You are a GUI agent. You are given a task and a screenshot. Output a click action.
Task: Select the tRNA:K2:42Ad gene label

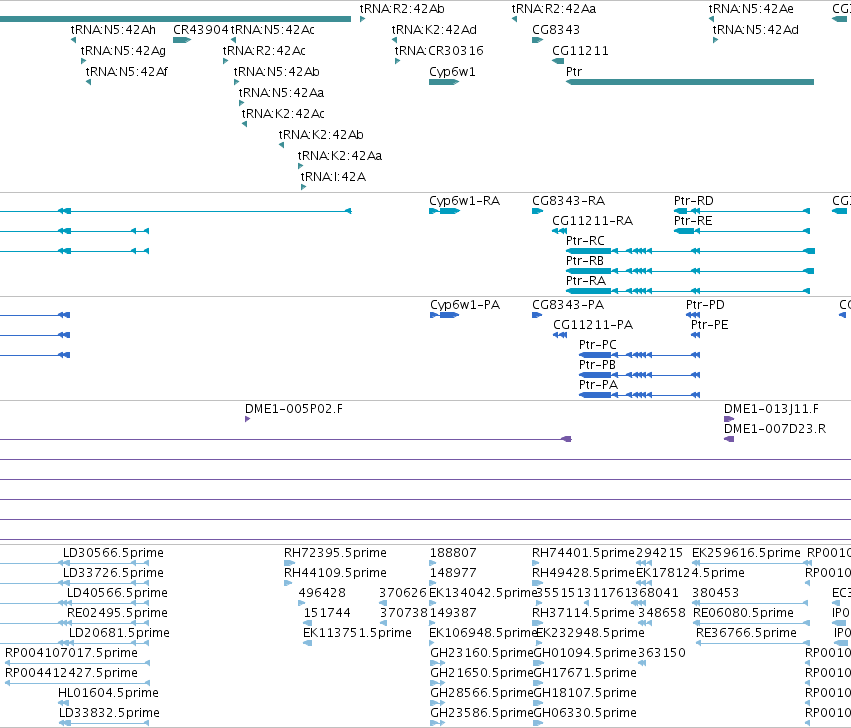pyautogui.click(x=434, y=30)
